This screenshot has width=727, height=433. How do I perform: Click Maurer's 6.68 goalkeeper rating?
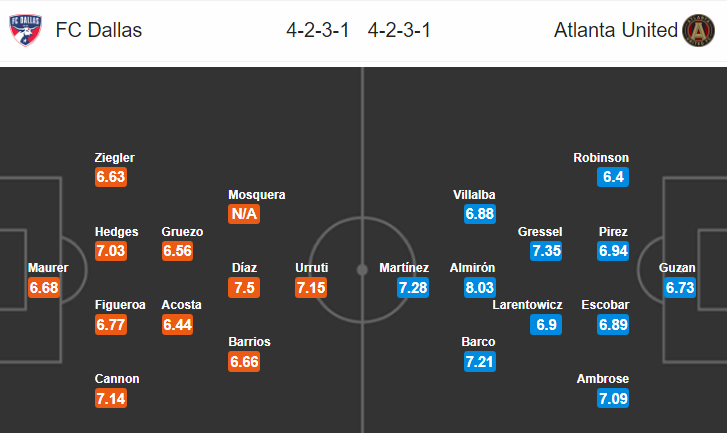tap(44, 287)
